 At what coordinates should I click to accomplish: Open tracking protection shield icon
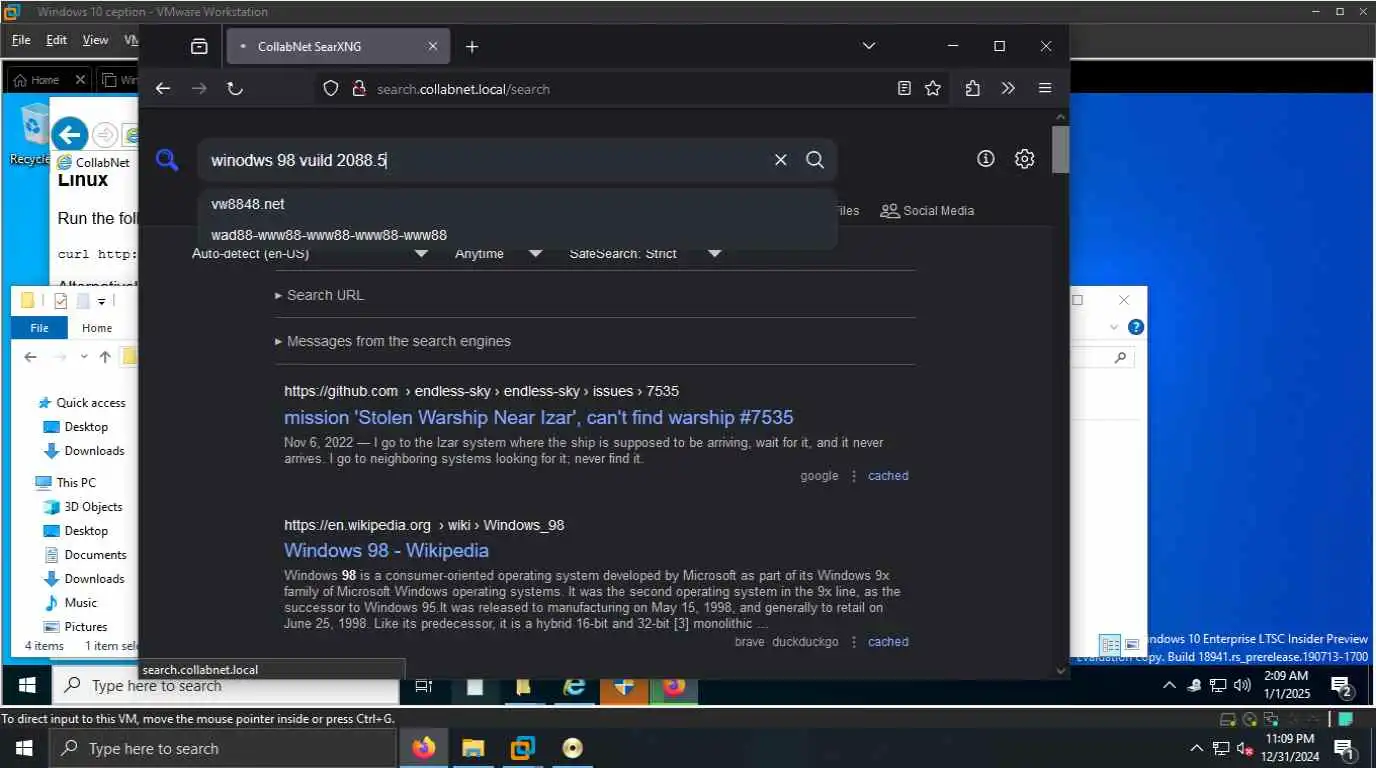point(331,88)
